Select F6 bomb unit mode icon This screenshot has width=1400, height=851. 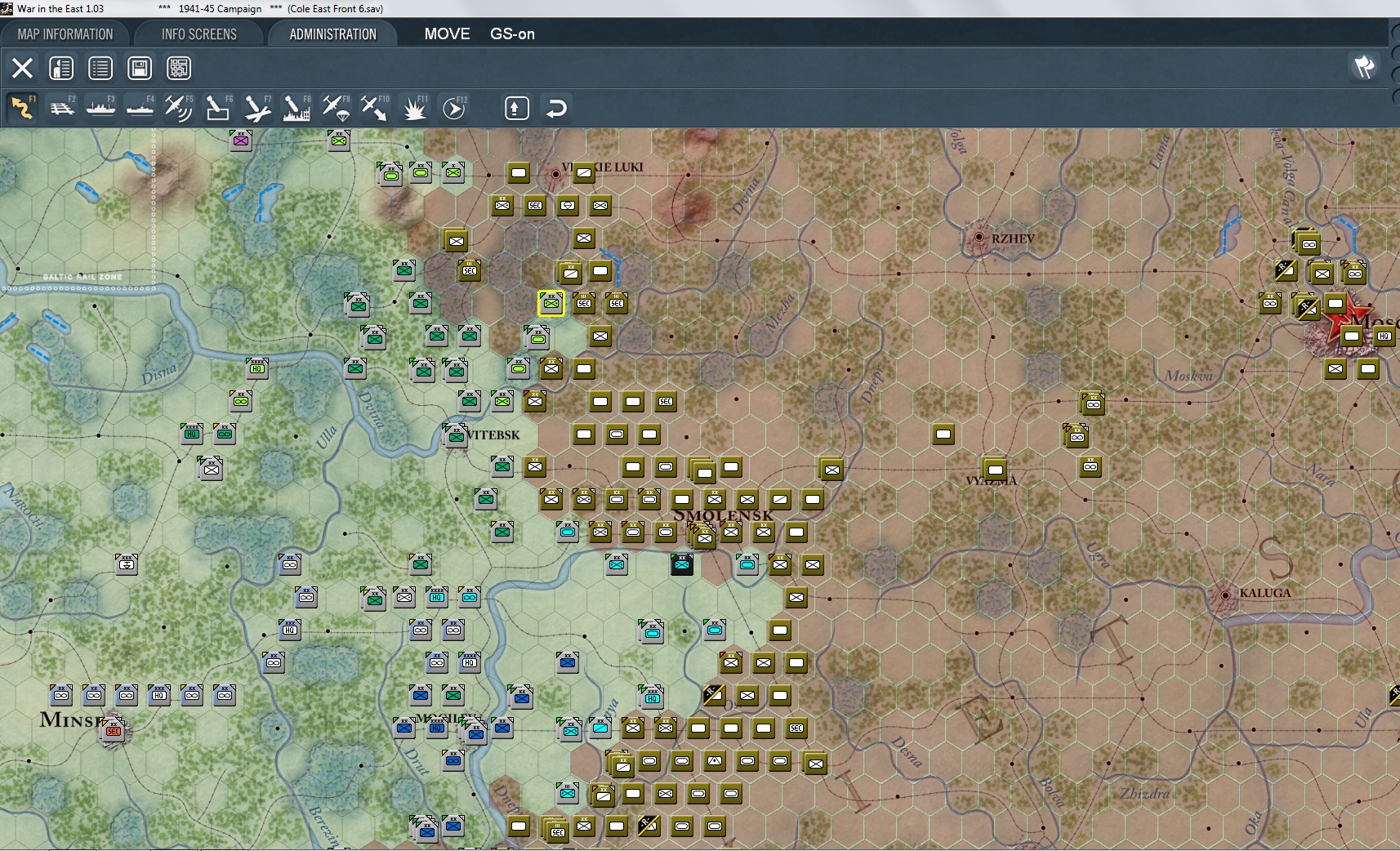pos(218,108)
